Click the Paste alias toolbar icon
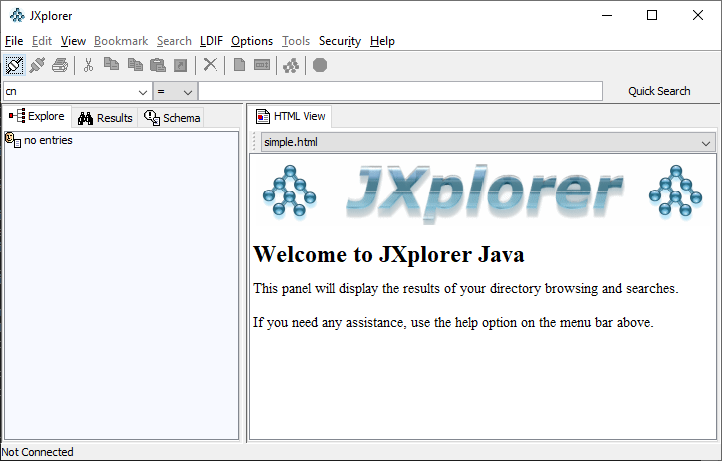Screen dimensions: 722x461 (180, 65)
